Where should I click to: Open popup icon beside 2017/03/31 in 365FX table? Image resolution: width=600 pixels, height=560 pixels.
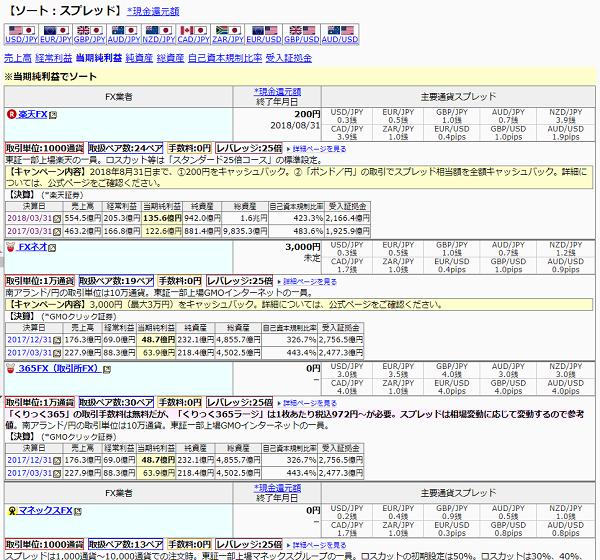click(57, 474)
